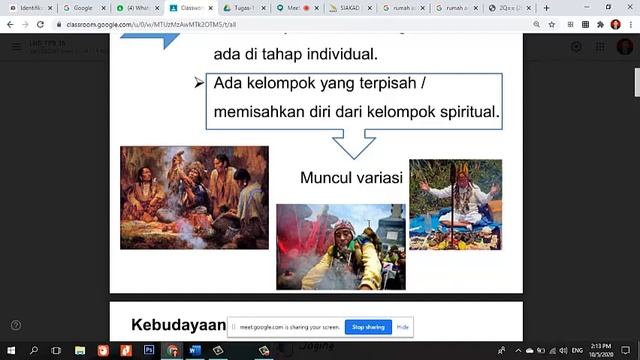
Task: Switch to the Tugas-1 Drive tab
Action: (243, 8)
